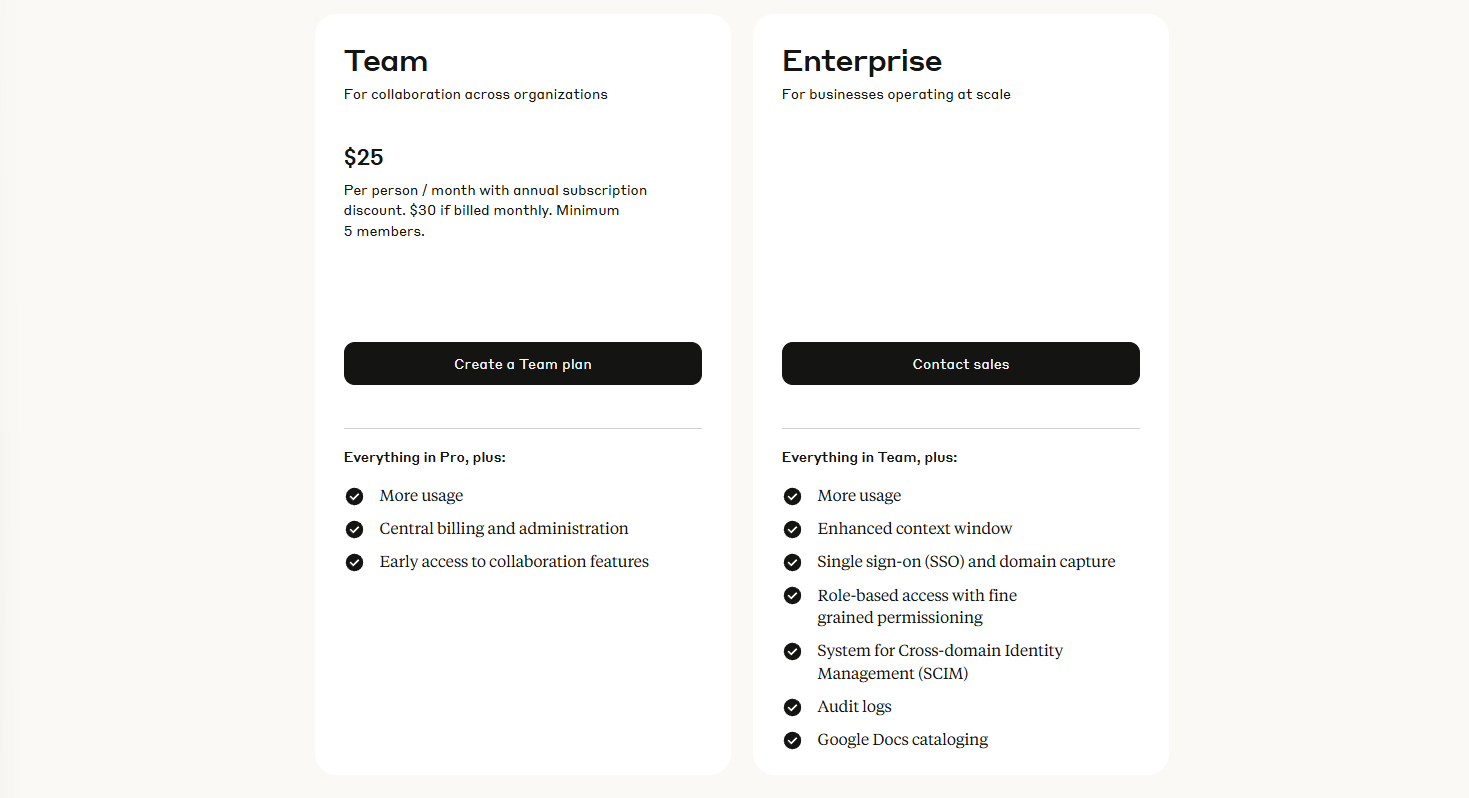This screenshot has height=798, width=1469.
Task: Click checkmark icon for Early access to collaboration features
Action: click(x=354, y=562)
